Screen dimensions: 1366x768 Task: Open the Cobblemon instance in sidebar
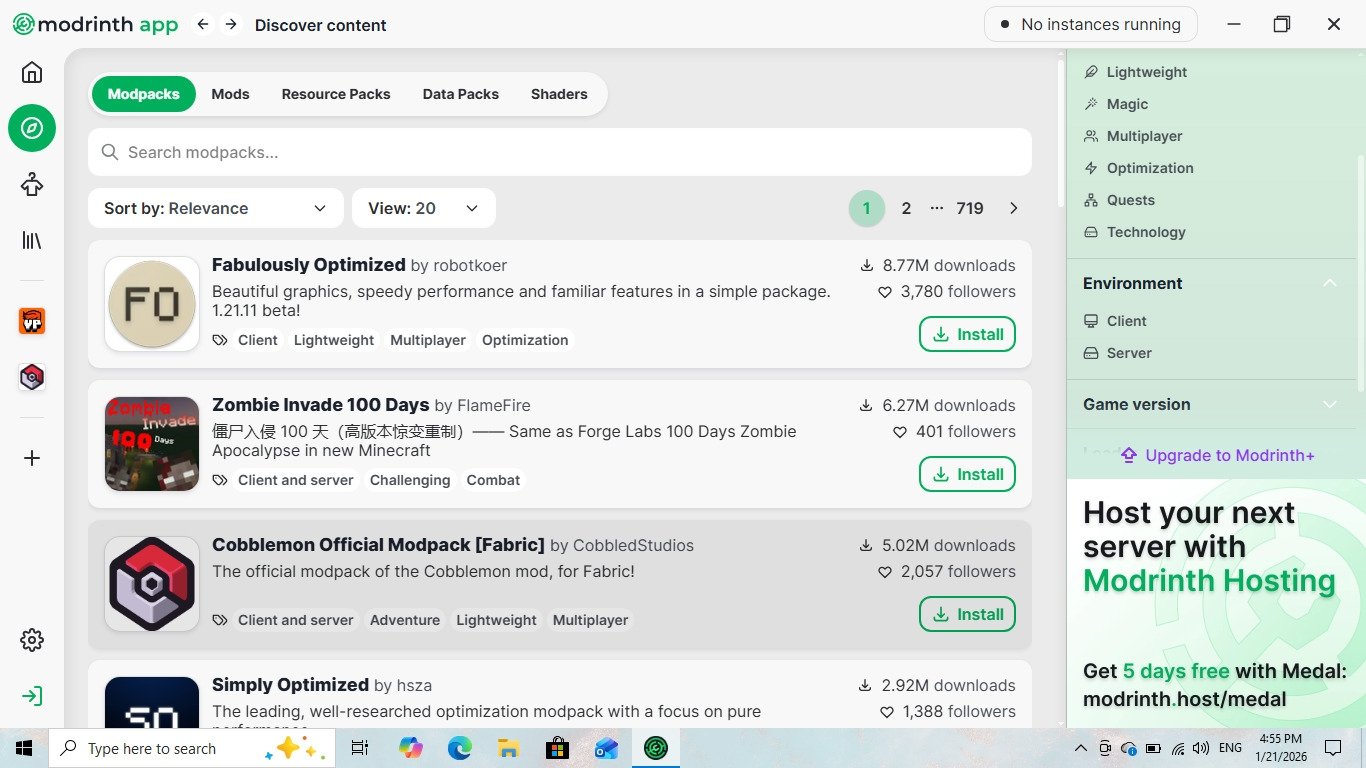click(32, 377)
